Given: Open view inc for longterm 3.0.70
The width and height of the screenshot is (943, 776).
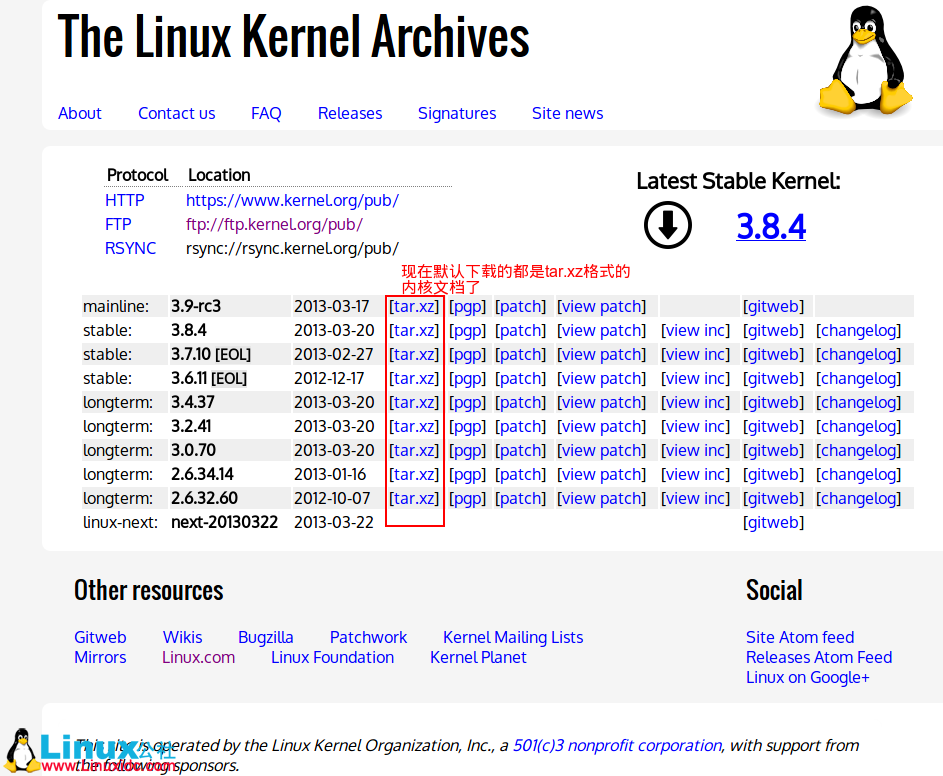Looking at the screenshot, I should coord(696,450).
